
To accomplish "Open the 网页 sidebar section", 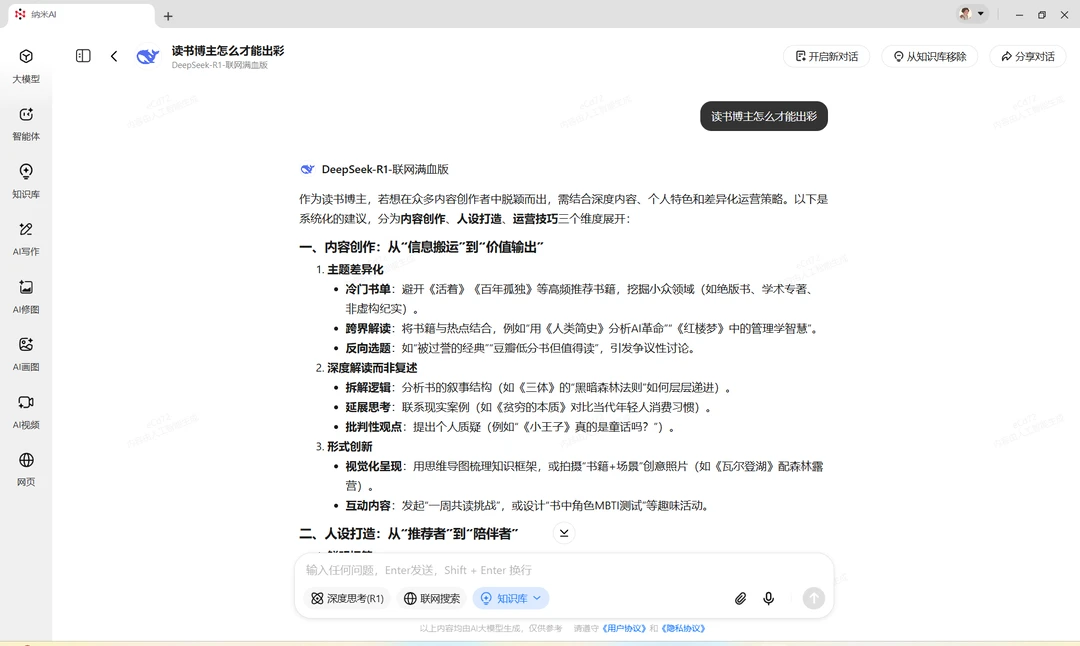I will [26, 470].
